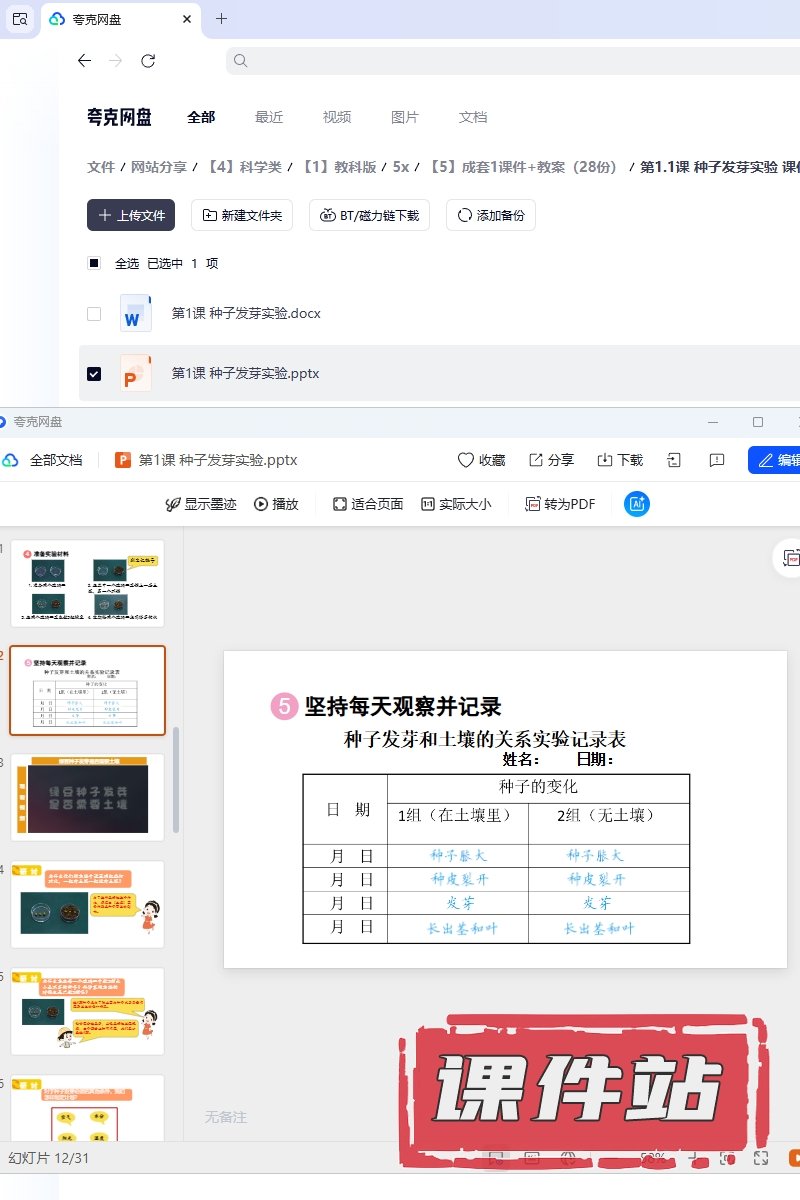This screenshot has width=800, height=1200.
Task: Click the fullscreen icon in status bar
Action: tap(761, 1158)
